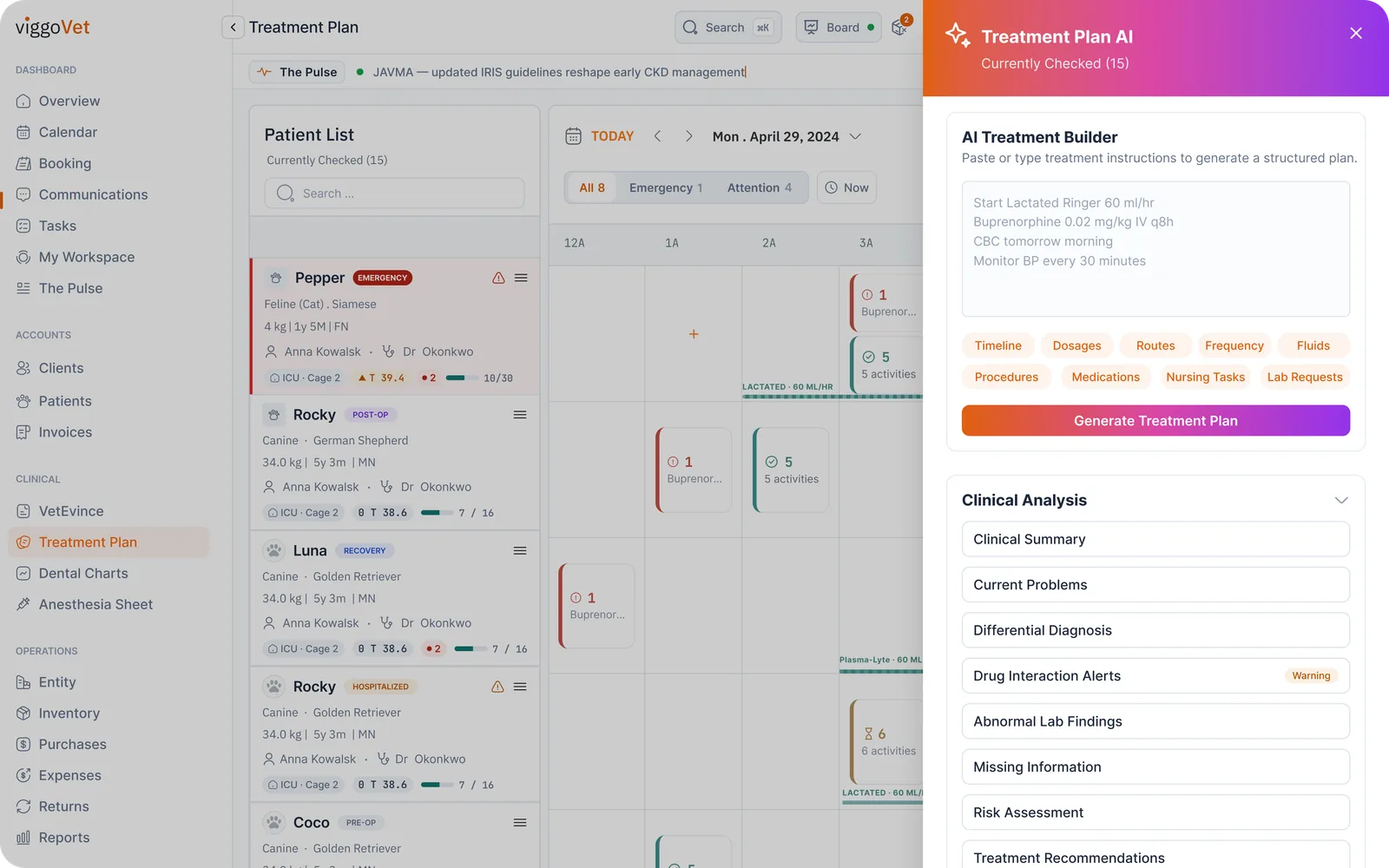The height and width of the screenshot is (868, 1389).
Task: Toggle the Timeline chip
Action: click(998, 345)
